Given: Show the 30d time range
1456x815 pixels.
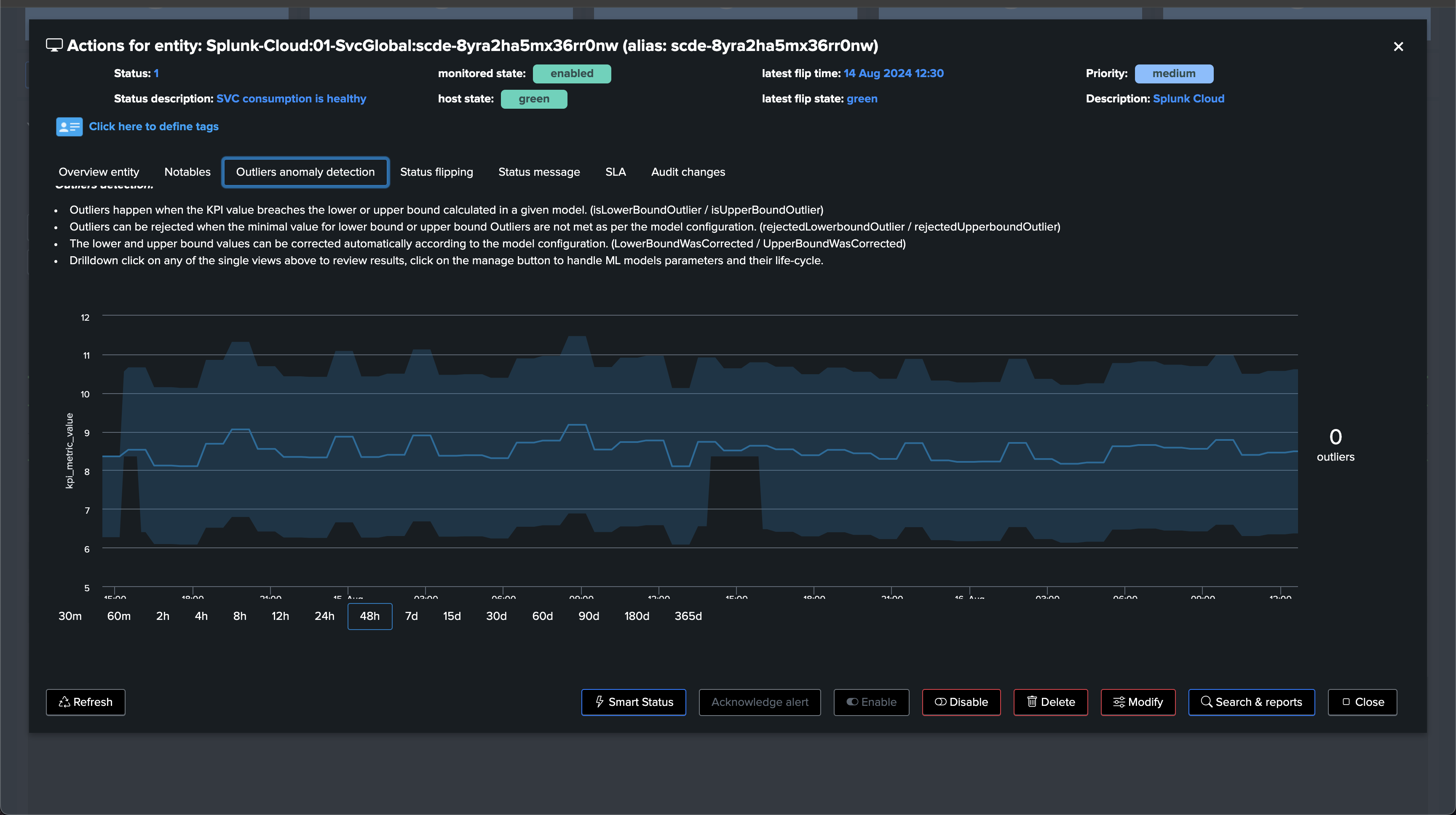Looking at the screenshot, I should [x=496, y=616].
